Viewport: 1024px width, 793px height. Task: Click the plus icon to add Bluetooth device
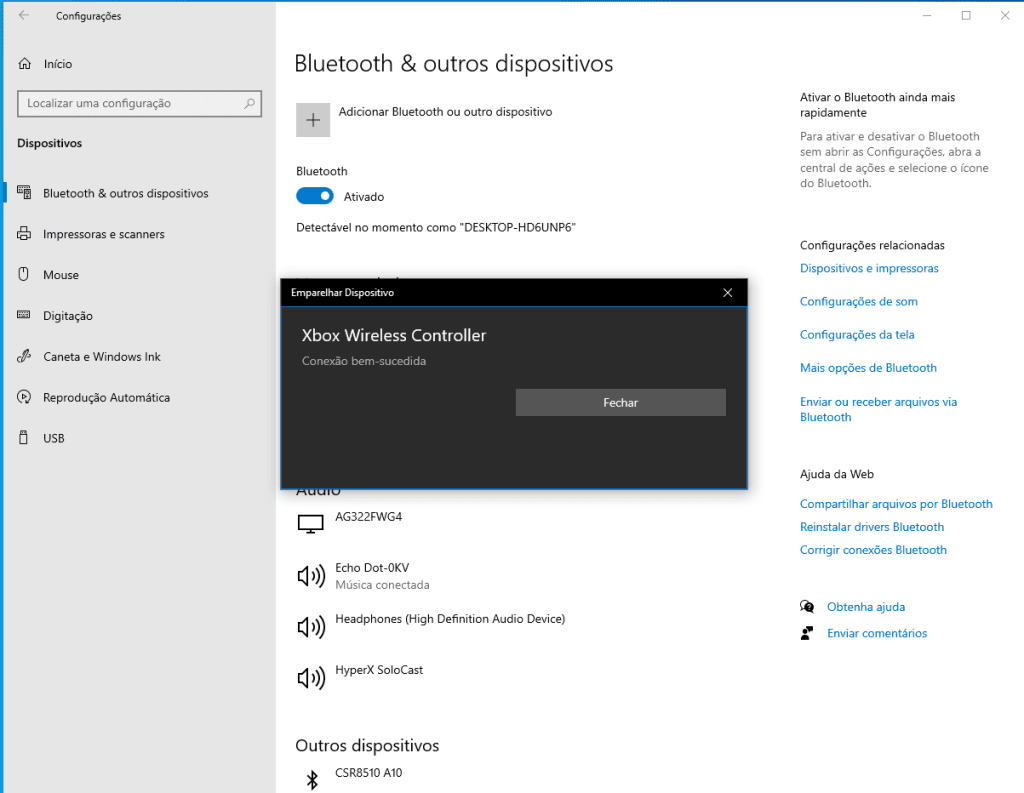pyautogui.click(x=313, y=120)
